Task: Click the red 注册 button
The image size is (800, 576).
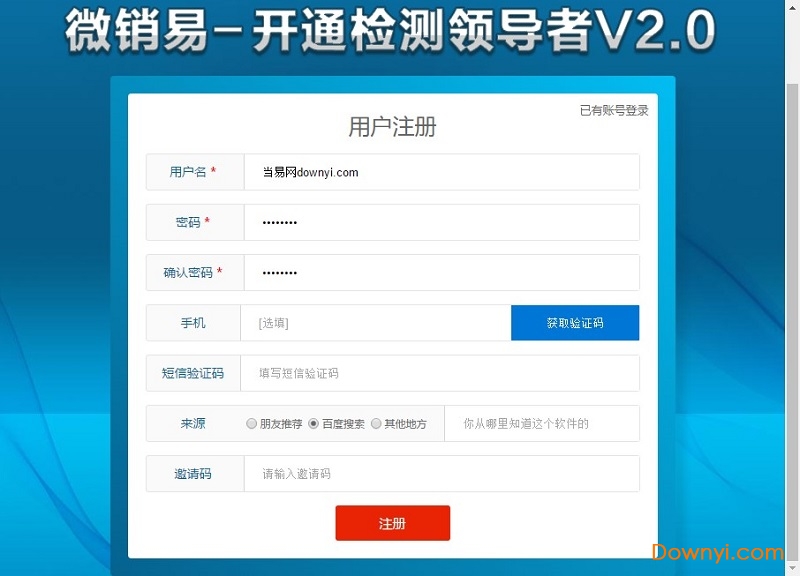Action: tap(393, 523)
